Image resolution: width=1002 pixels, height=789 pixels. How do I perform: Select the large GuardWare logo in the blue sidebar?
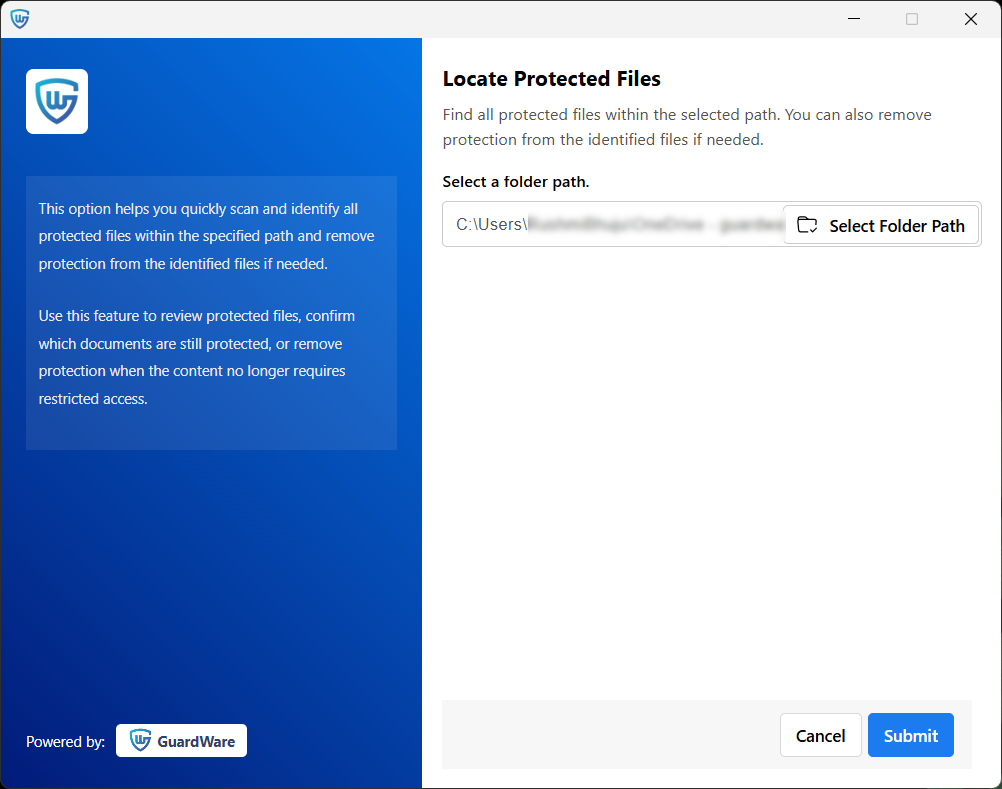(56, 101)
